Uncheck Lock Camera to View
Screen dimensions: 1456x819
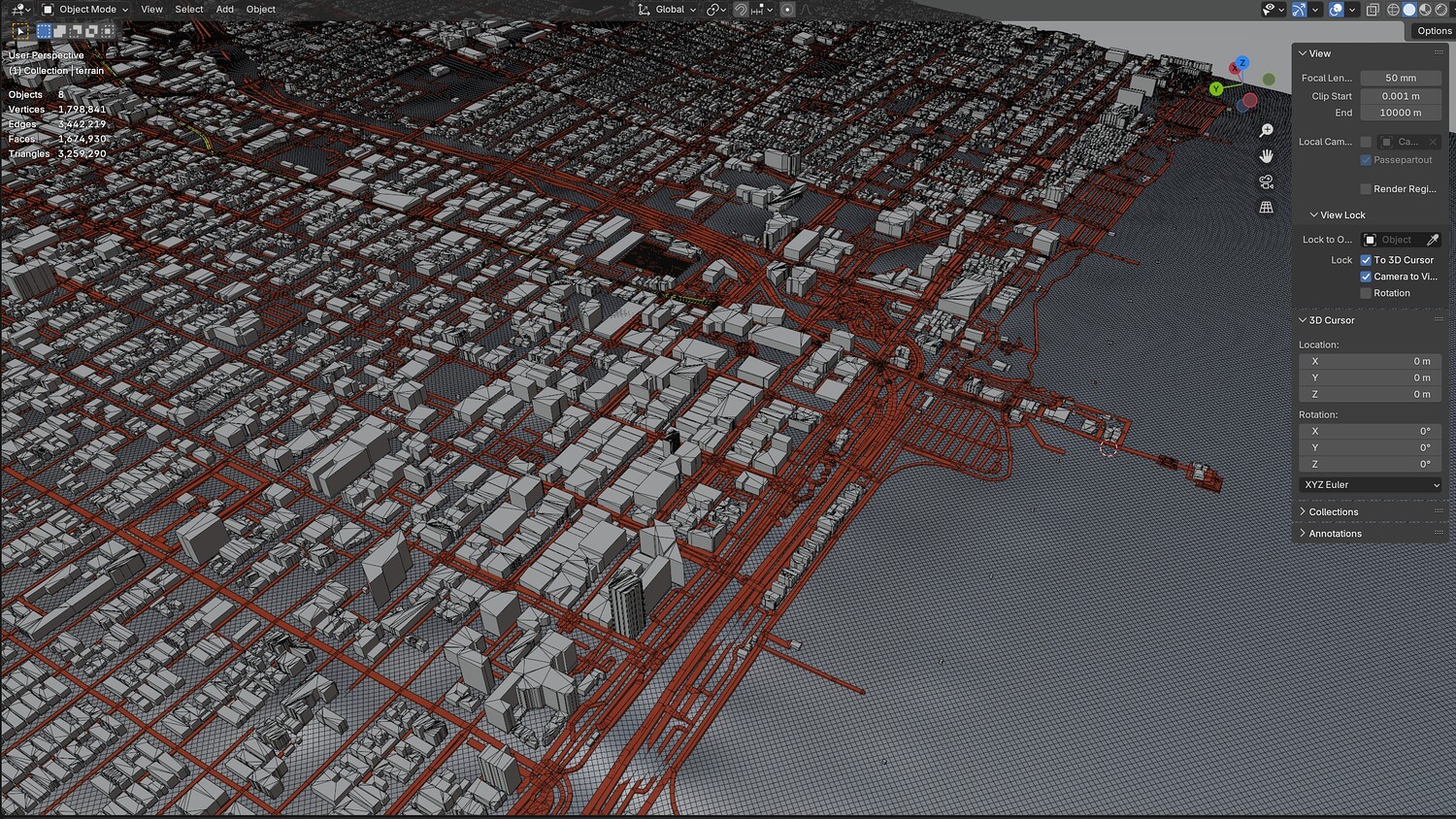coord(1366,277)
